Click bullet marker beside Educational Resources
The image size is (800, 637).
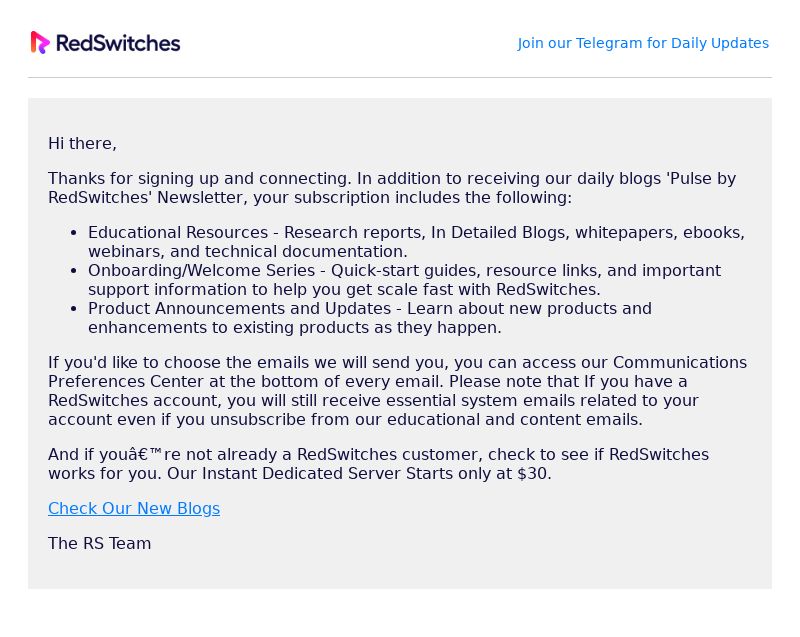point(74,233)
